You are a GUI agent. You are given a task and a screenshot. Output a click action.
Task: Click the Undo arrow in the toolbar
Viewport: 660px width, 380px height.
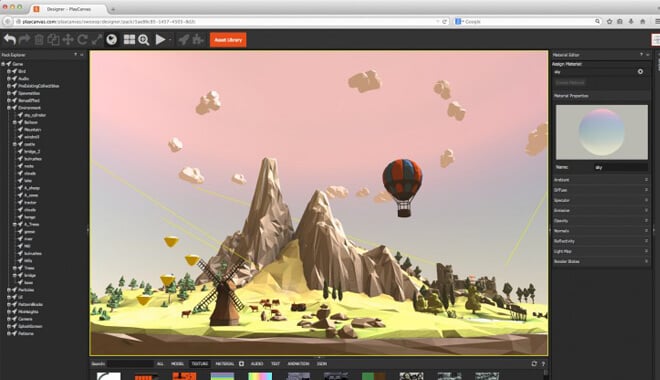pos(10,40)
